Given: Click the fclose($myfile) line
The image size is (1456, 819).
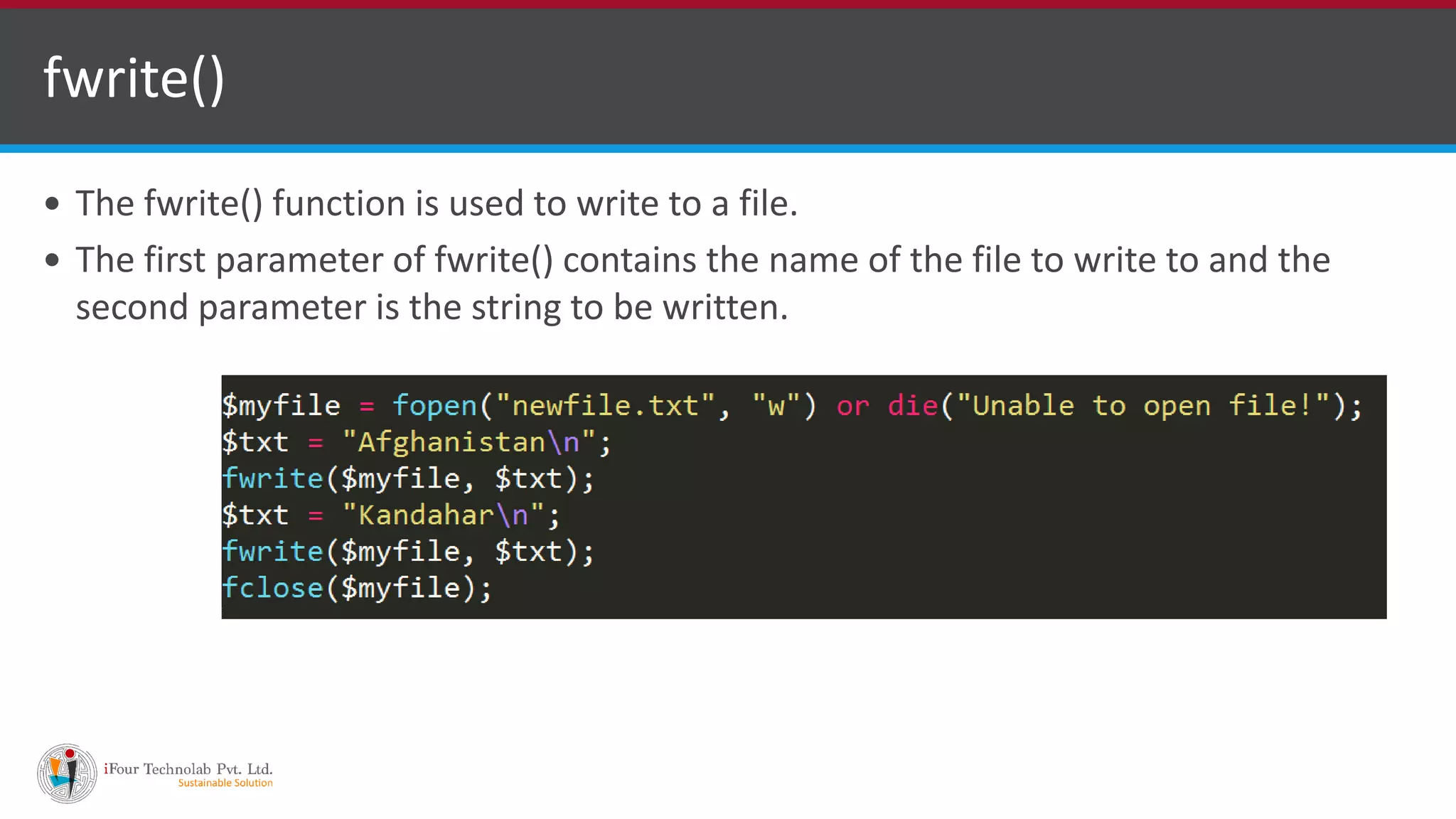Looking at the screenshot, I should (x=355, y=588).
